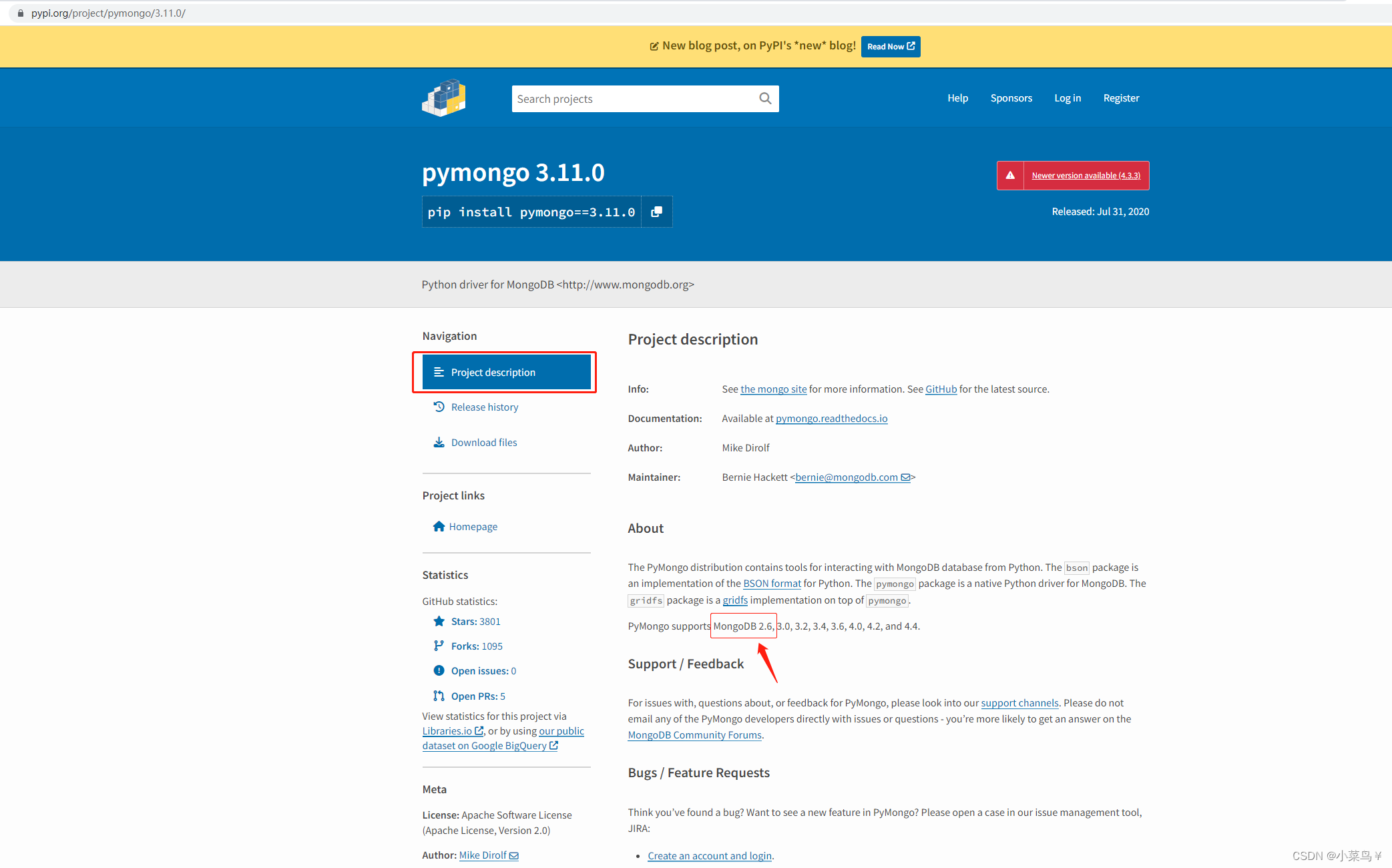The width and height of the screenshot is (1392, 868).
Task: Click the Read Now button
Action: (x=890, y=46)
